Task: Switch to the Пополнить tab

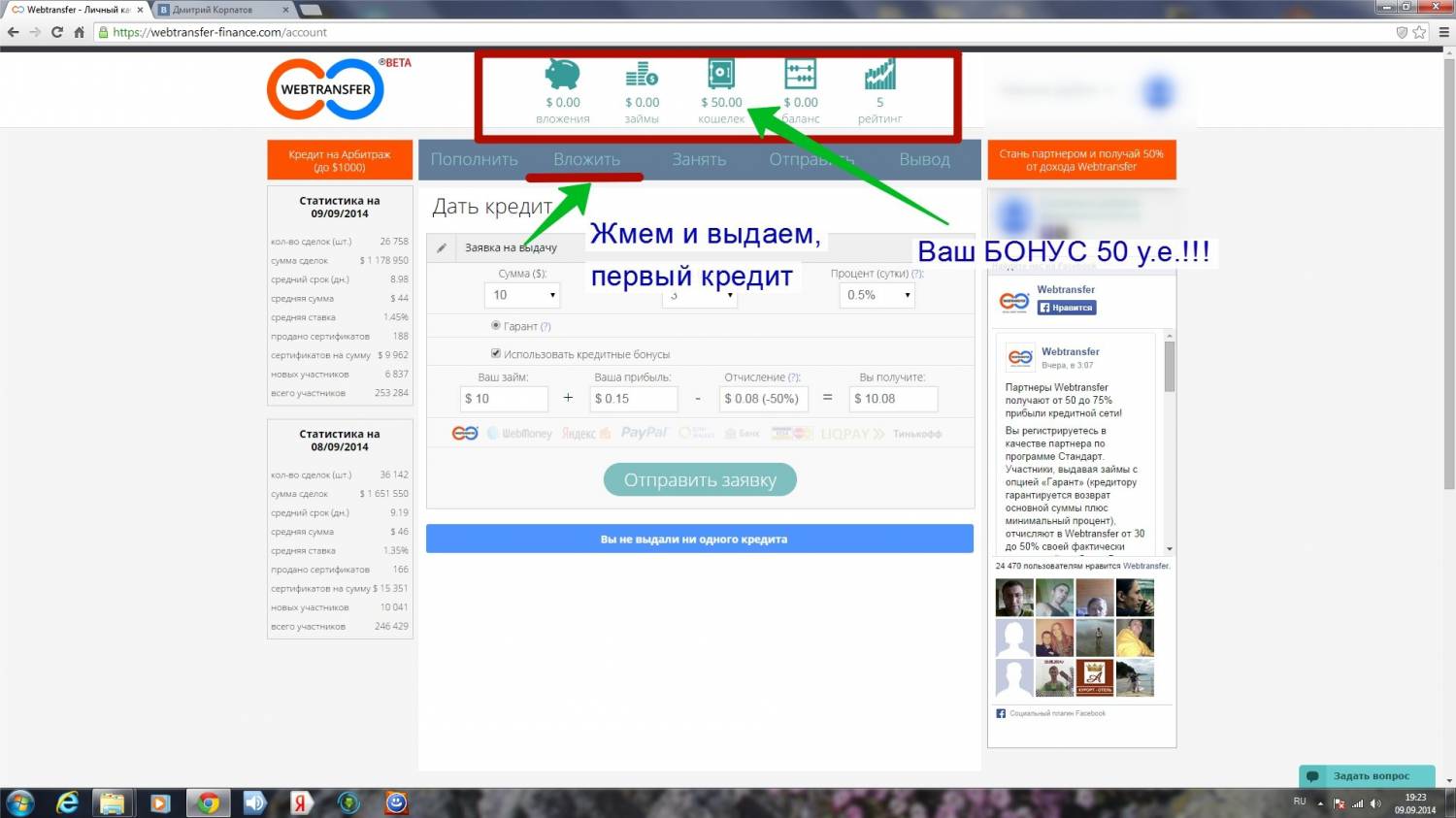Action: 475,159
